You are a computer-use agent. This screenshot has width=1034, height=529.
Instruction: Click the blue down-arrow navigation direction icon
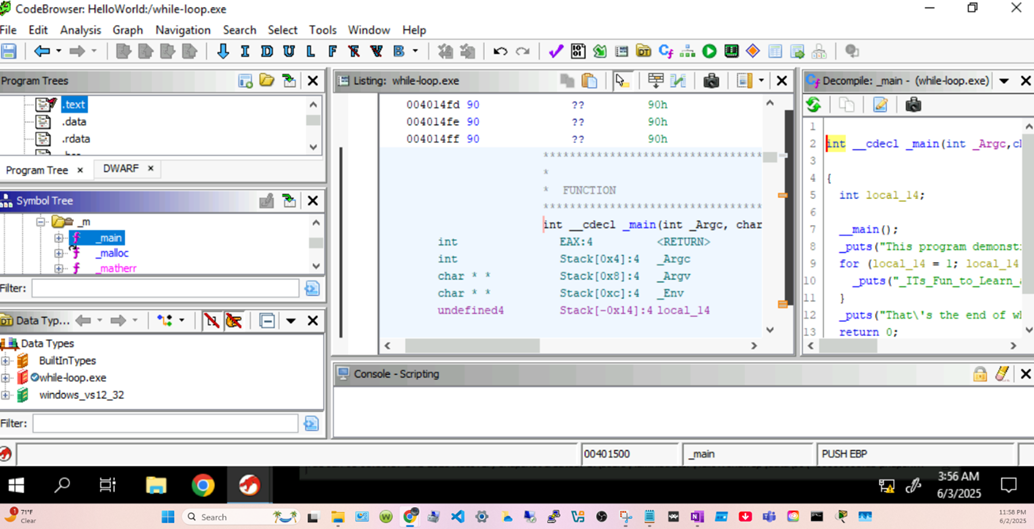pos(223,51)
